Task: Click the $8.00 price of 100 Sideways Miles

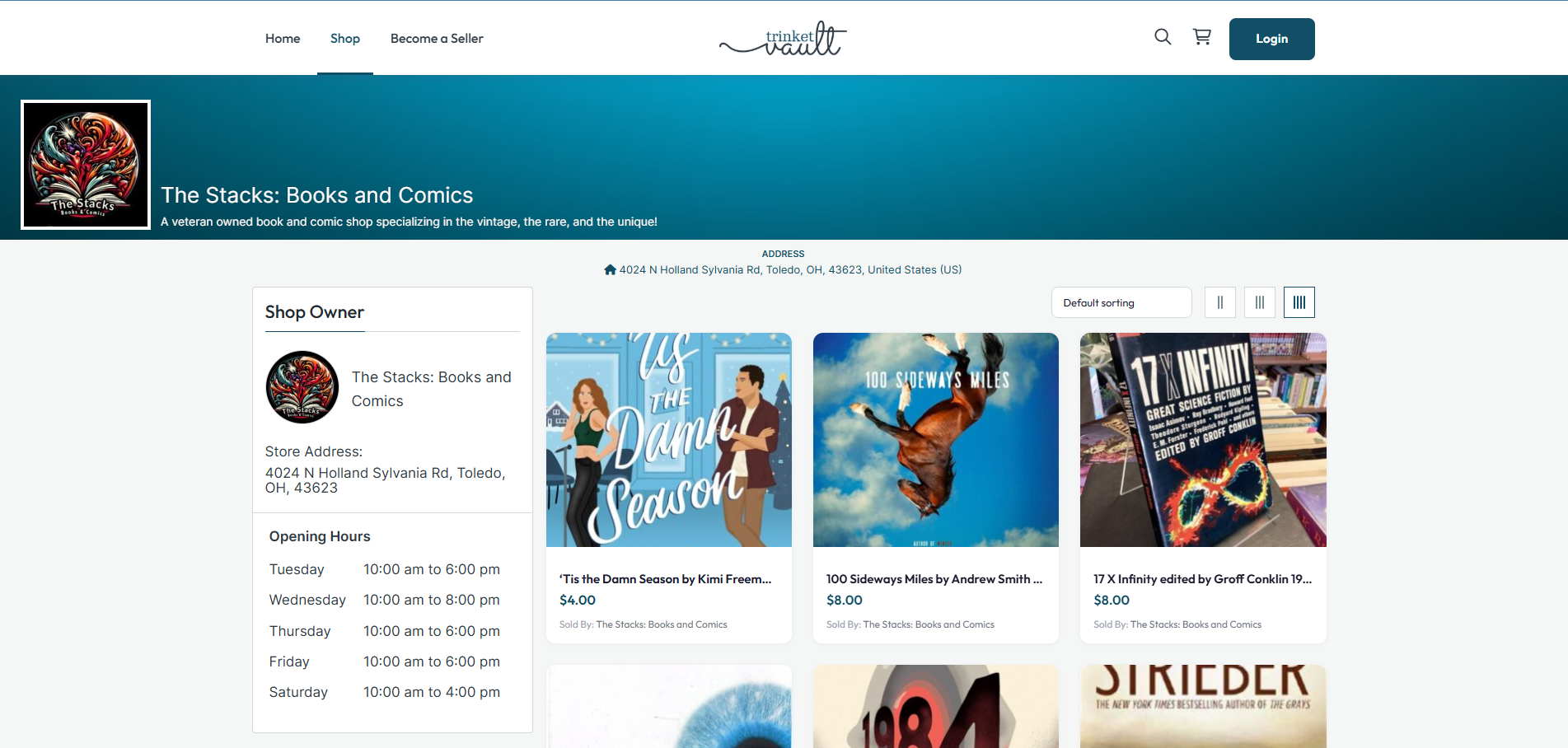Action: point(845,601)
